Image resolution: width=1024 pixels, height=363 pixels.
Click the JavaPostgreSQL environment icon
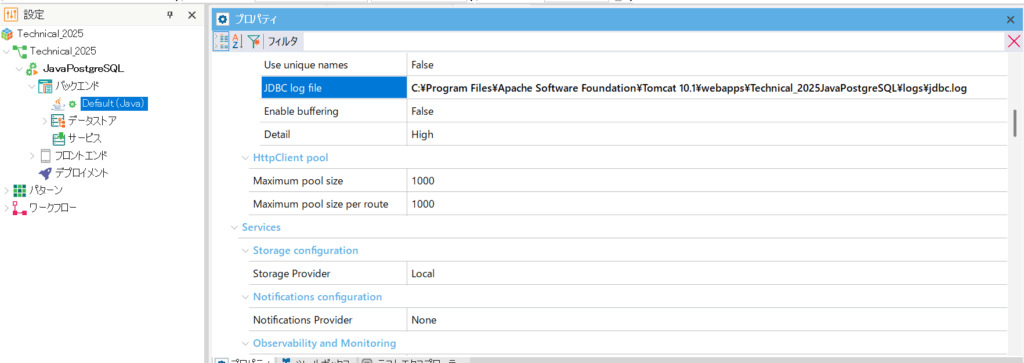click(32, 69)
